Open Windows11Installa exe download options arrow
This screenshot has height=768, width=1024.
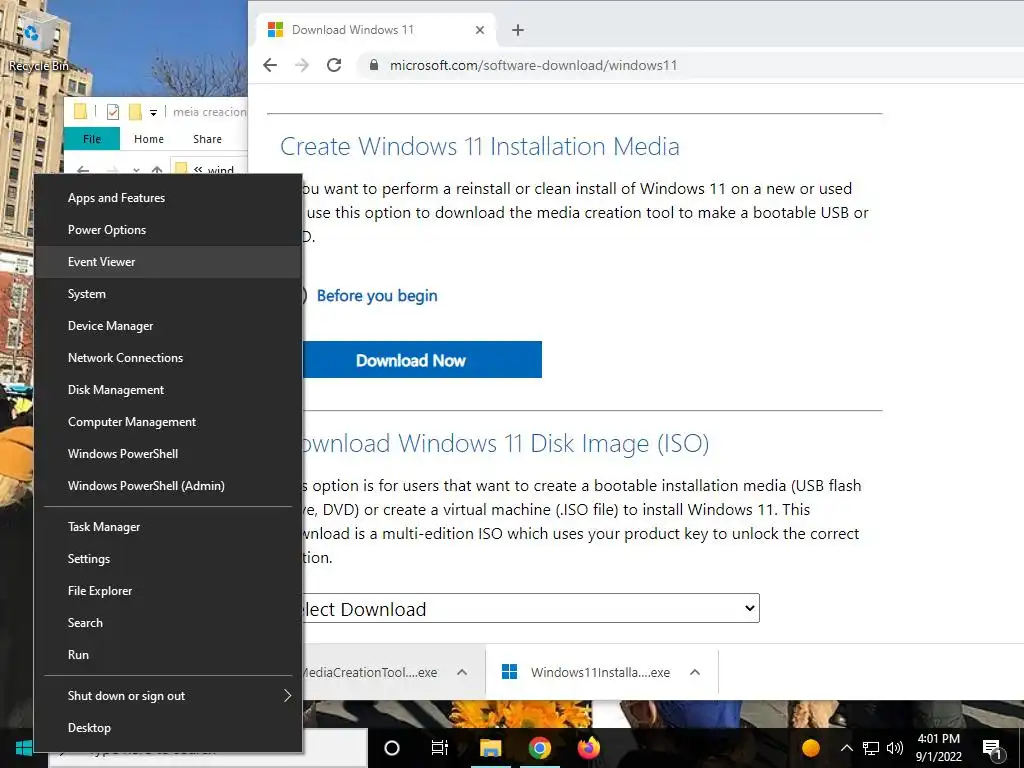pyautogui.click(x=695, y=672)
